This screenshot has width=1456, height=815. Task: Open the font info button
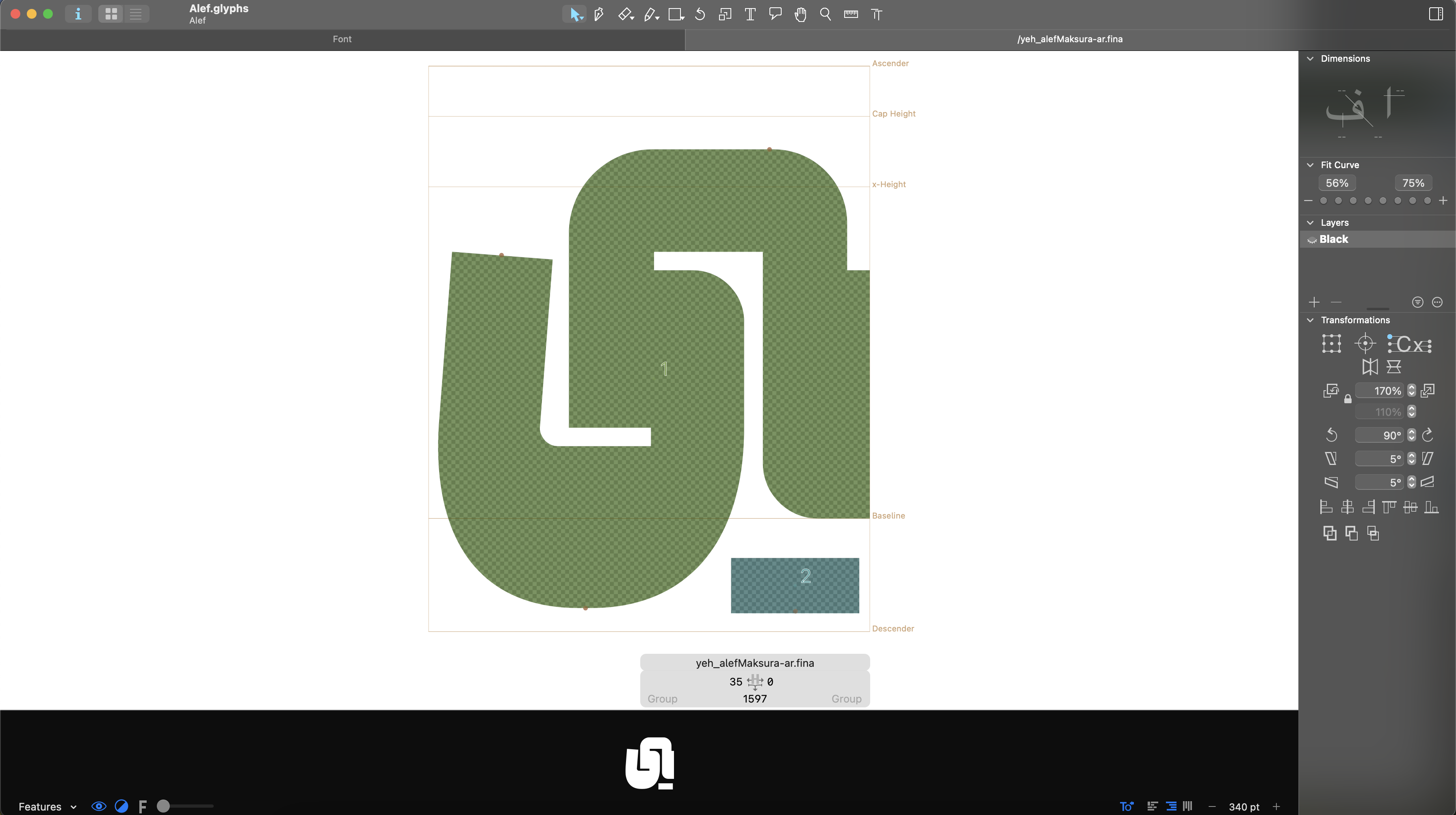(x=78, y=14)
